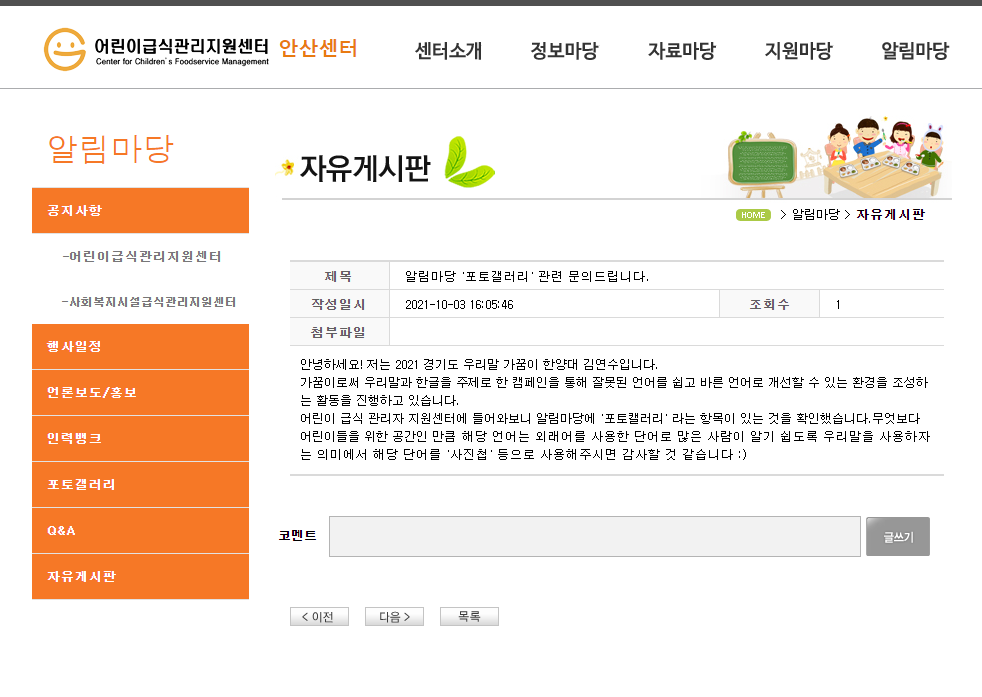The height and width of the screenshot is (697, 982).
Task: Open the 센터소개 top menu
Action: pos(448,51)
